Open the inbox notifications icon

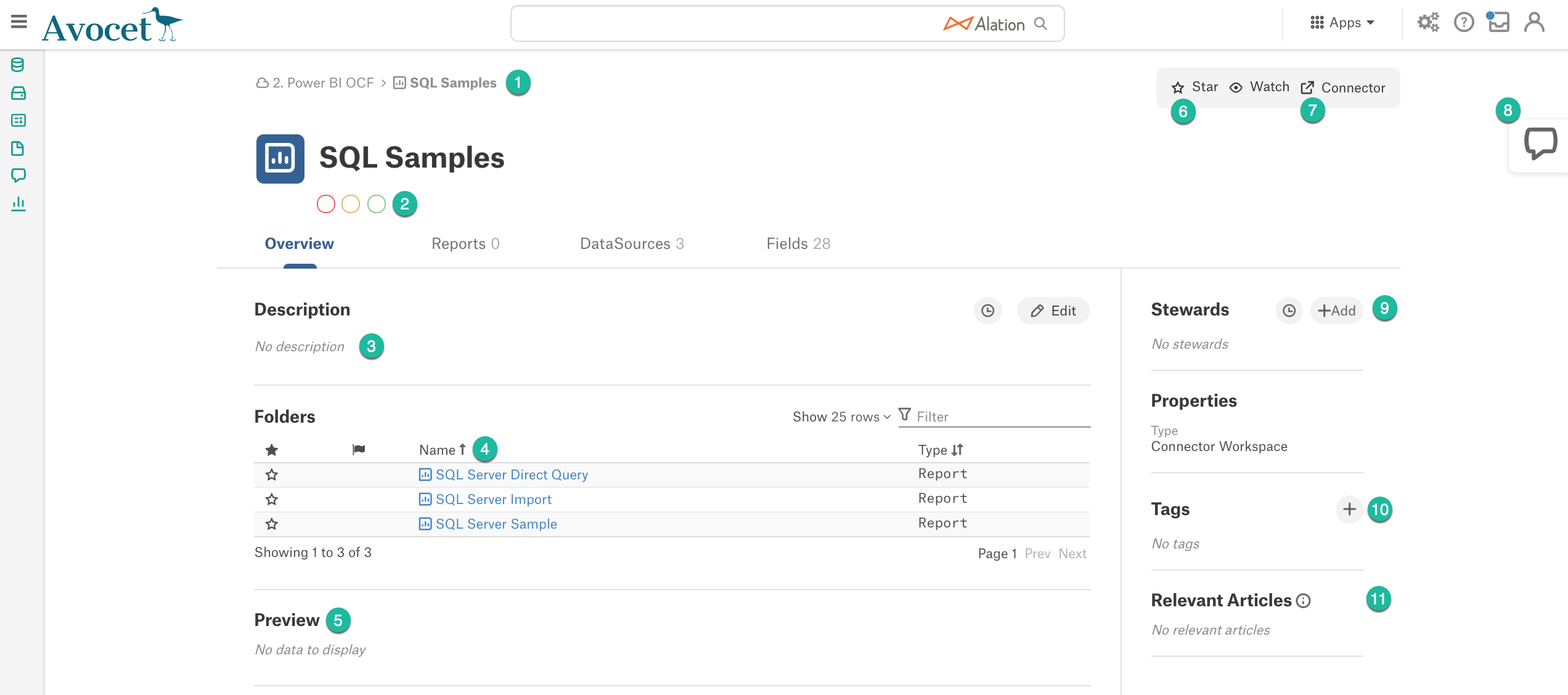pos(1498,22)
